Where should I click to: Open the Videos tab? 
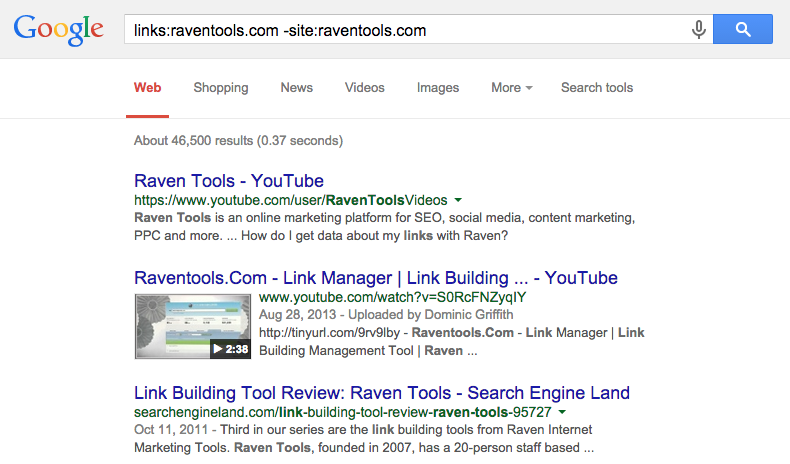click(364, 88)
